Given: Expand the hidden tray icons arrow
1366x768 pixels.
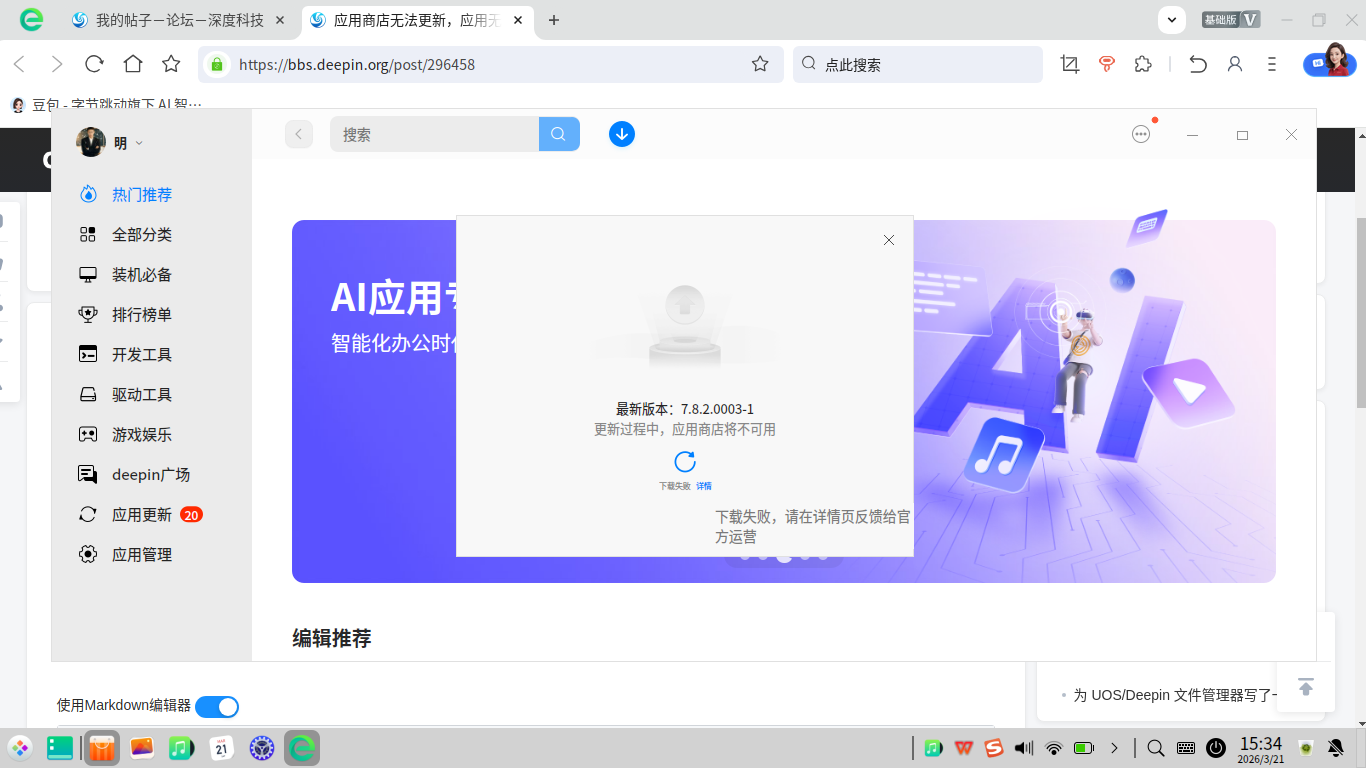Looking at the screenshot, I should (x=1114, y=748).
